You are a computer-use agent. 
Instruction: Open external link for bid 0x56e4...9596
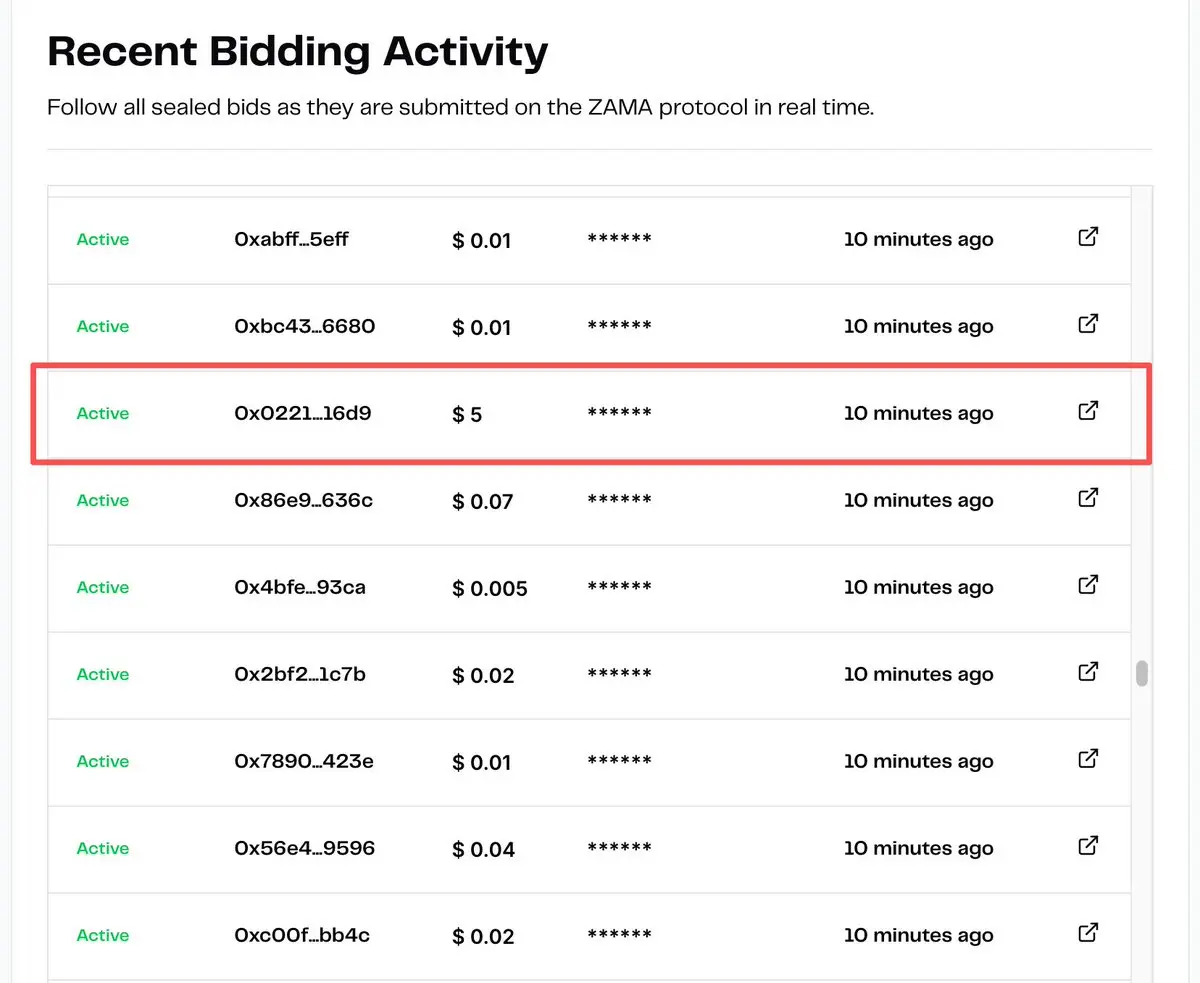click(x=1088, y=846)
